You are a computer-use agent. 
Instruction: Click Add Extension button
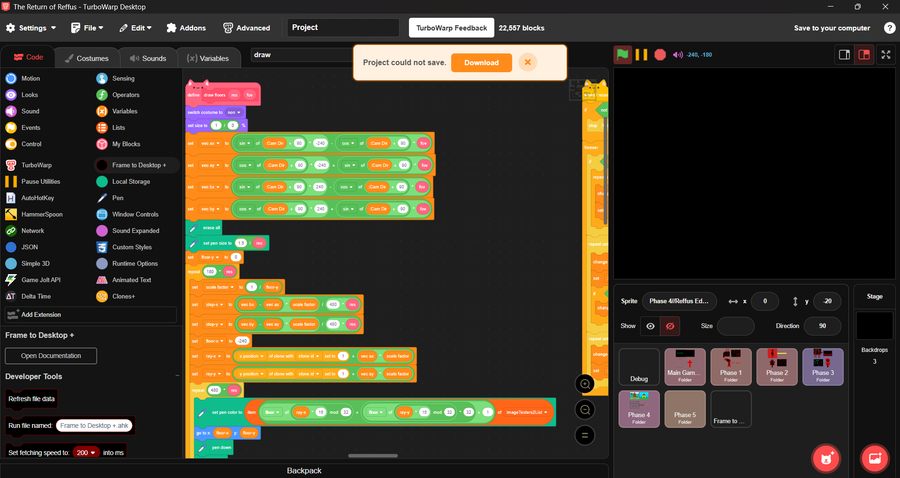(x=91, y=314)
